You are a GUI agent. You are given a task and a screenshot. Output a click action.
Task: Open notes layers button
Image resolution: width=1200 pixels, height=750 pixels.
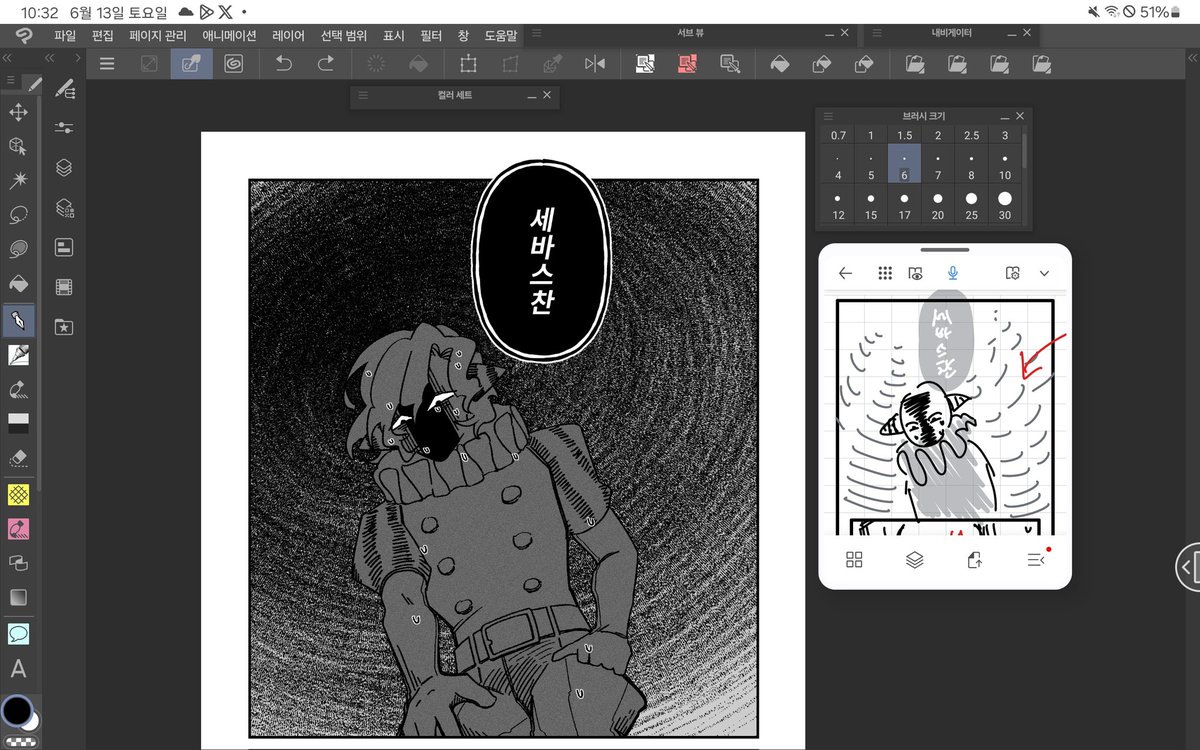point(914,560)
